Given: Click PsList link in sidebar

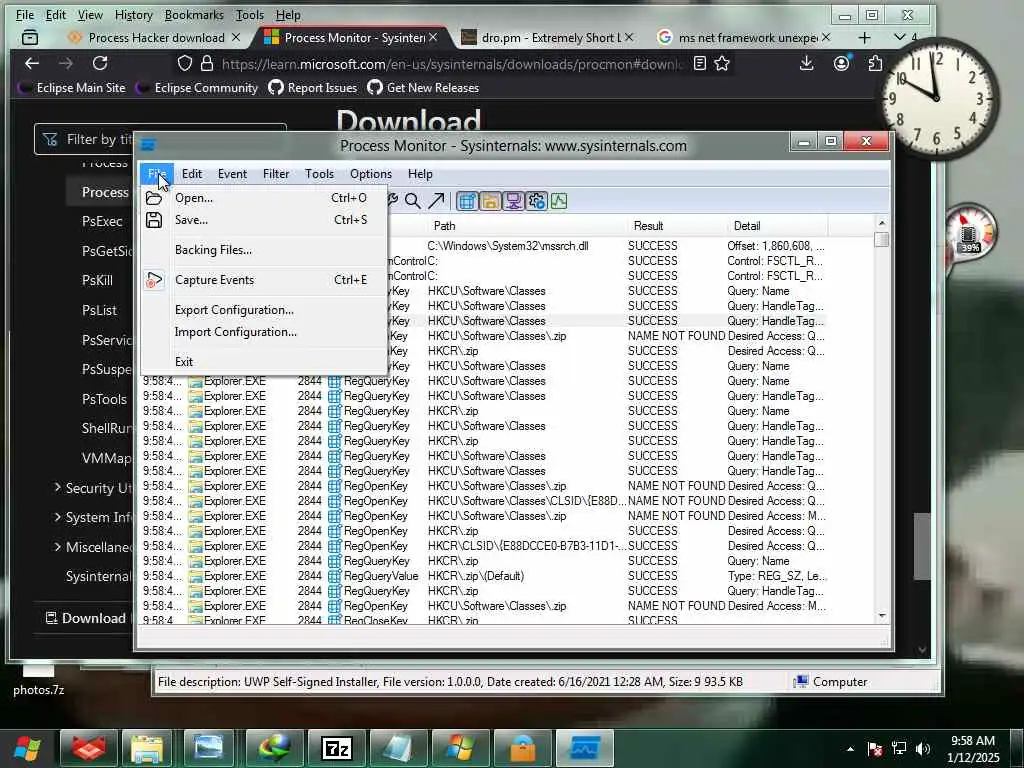Looking at the screenshot, I should (x=99, y=310).
